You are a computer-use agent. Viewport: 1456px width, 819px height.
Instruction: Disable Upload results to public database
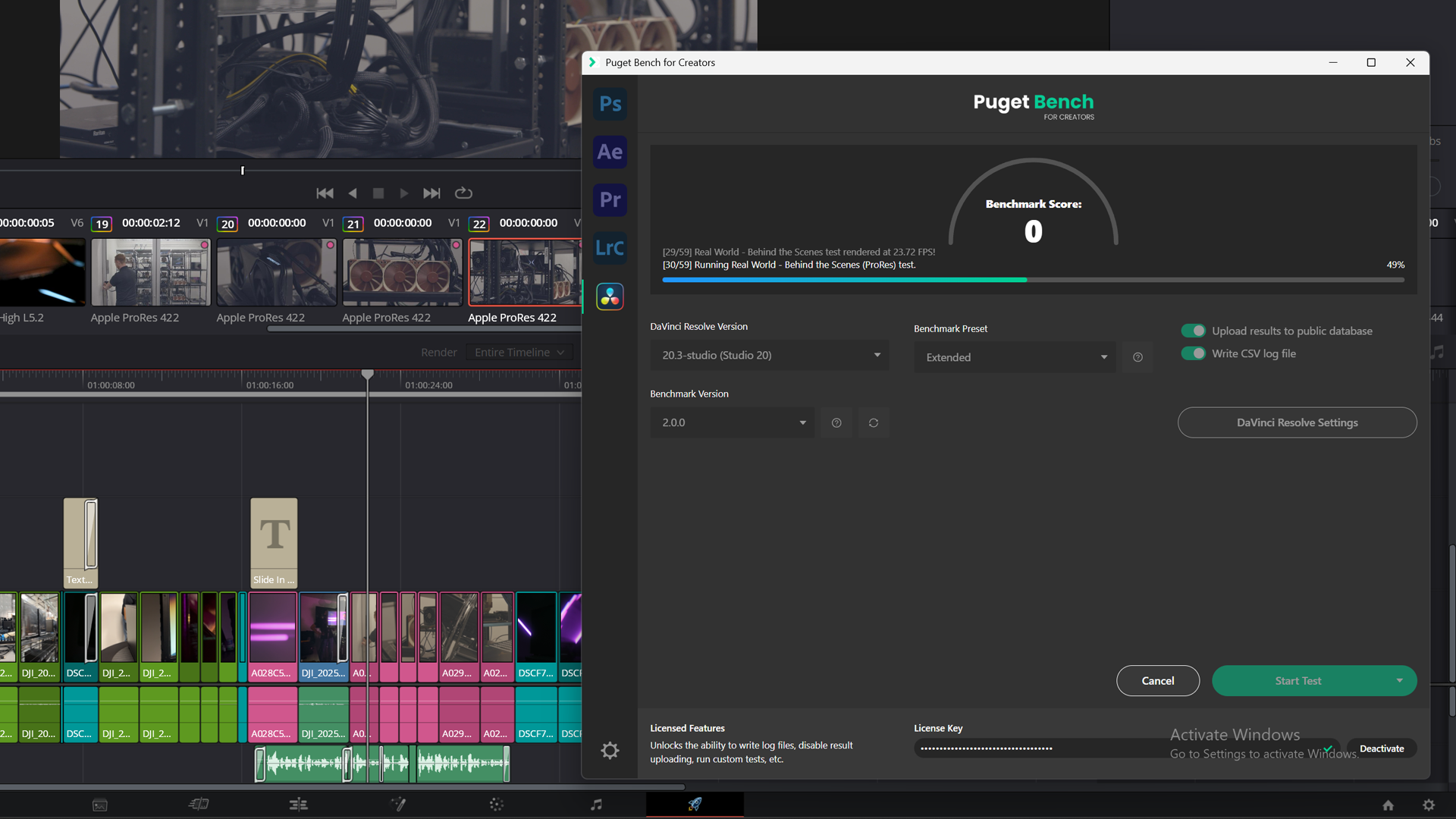click(x=1194, y=331)
